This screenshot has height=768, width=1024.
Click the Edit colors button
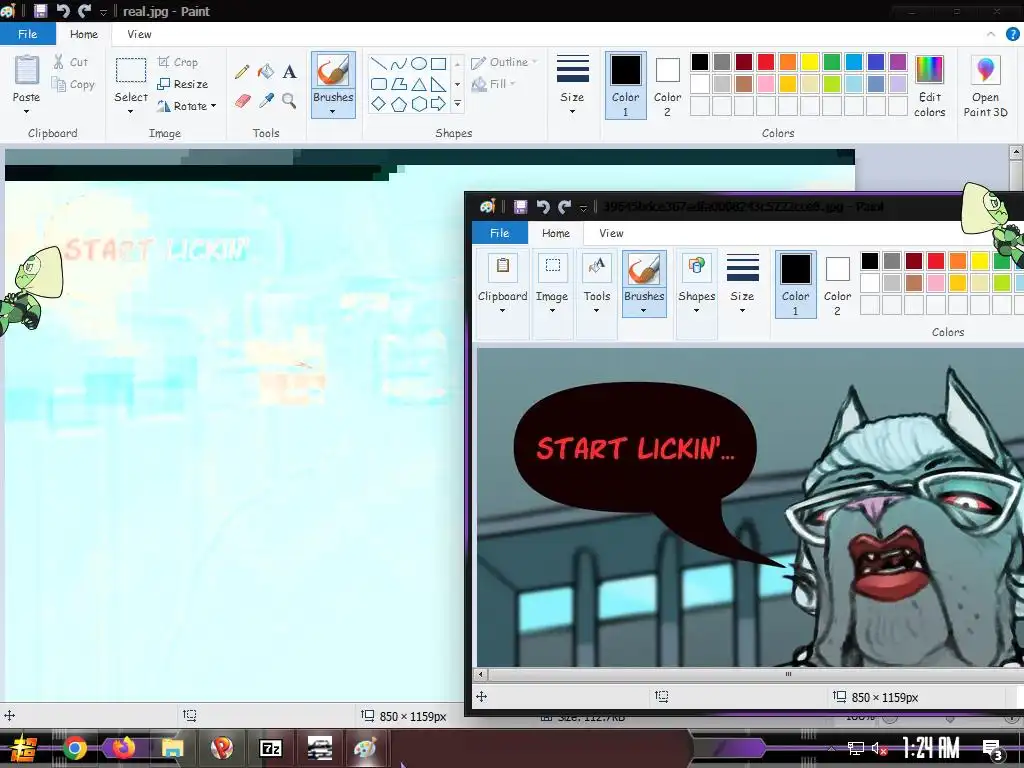(x=929, y=86)
